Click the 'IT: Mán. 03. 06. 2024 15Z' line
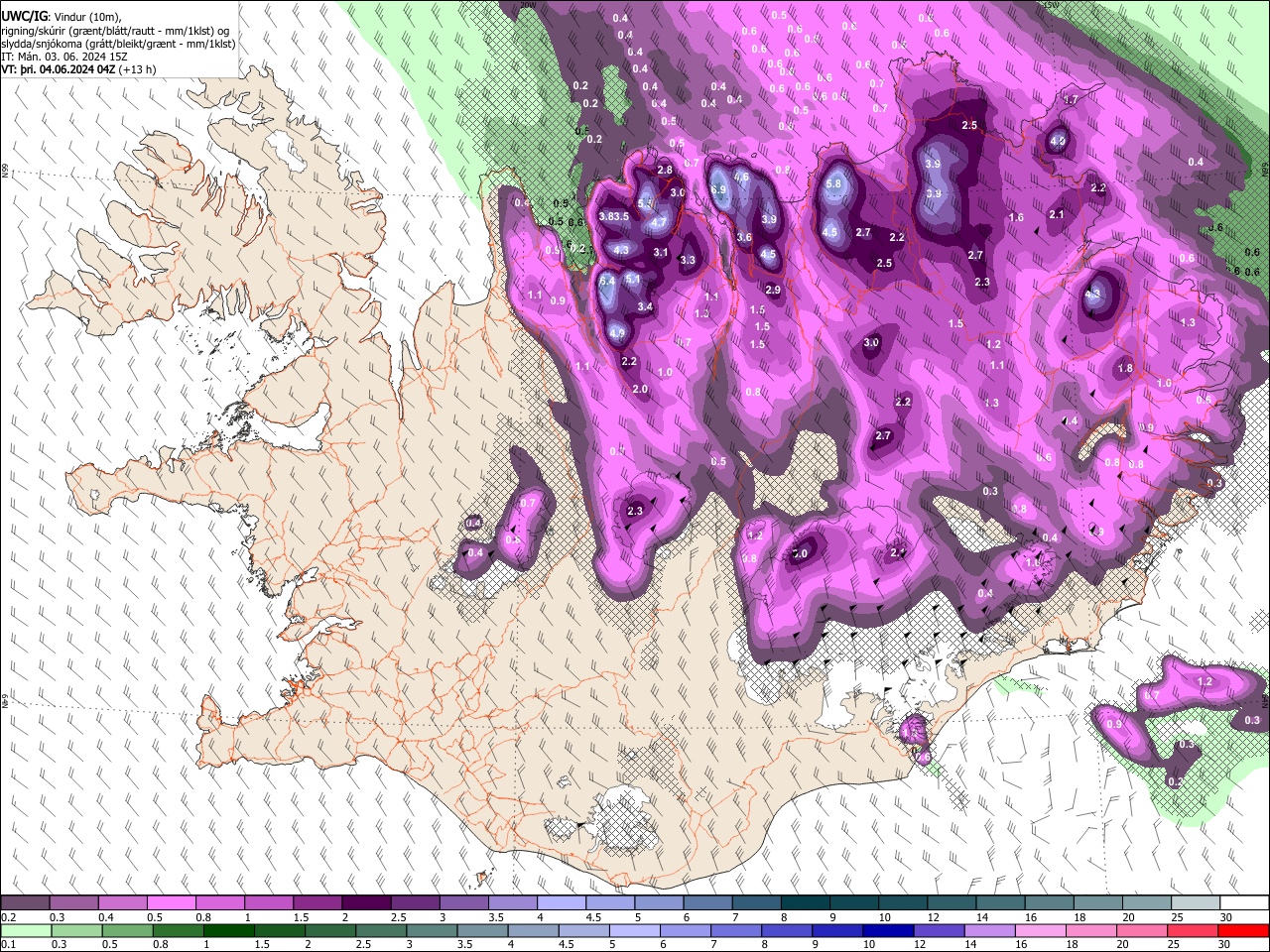This screenshot has height=952, width=1270. 63,57
